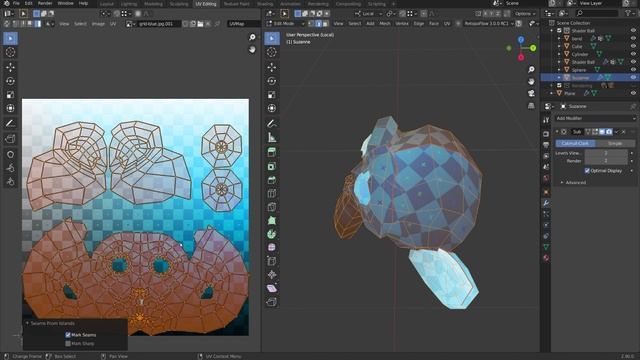Open the Render menu
This screenshot has height=360, width=640.
(x=45, y=3)
